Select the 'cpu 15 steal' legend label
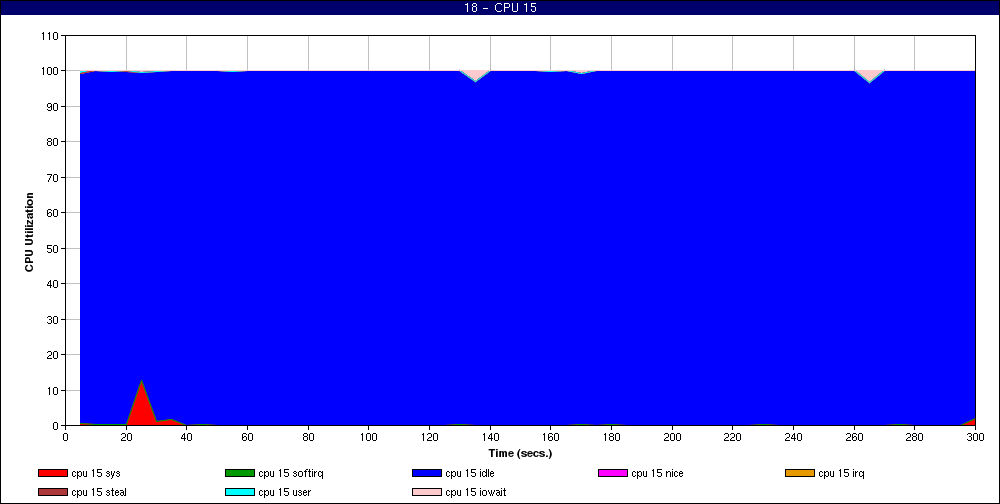Viewport: 1000px width, 504px height. (99, 493)
